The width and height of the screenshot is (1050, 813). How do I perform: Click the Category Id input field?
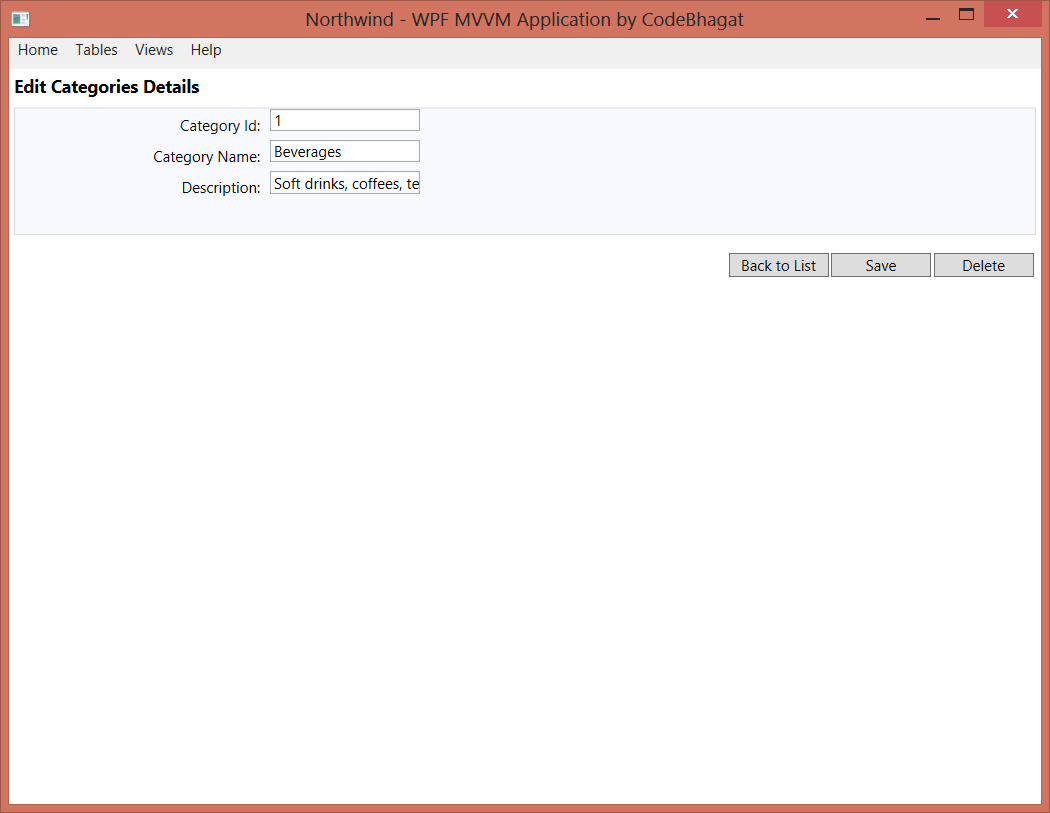pos(345,120)
